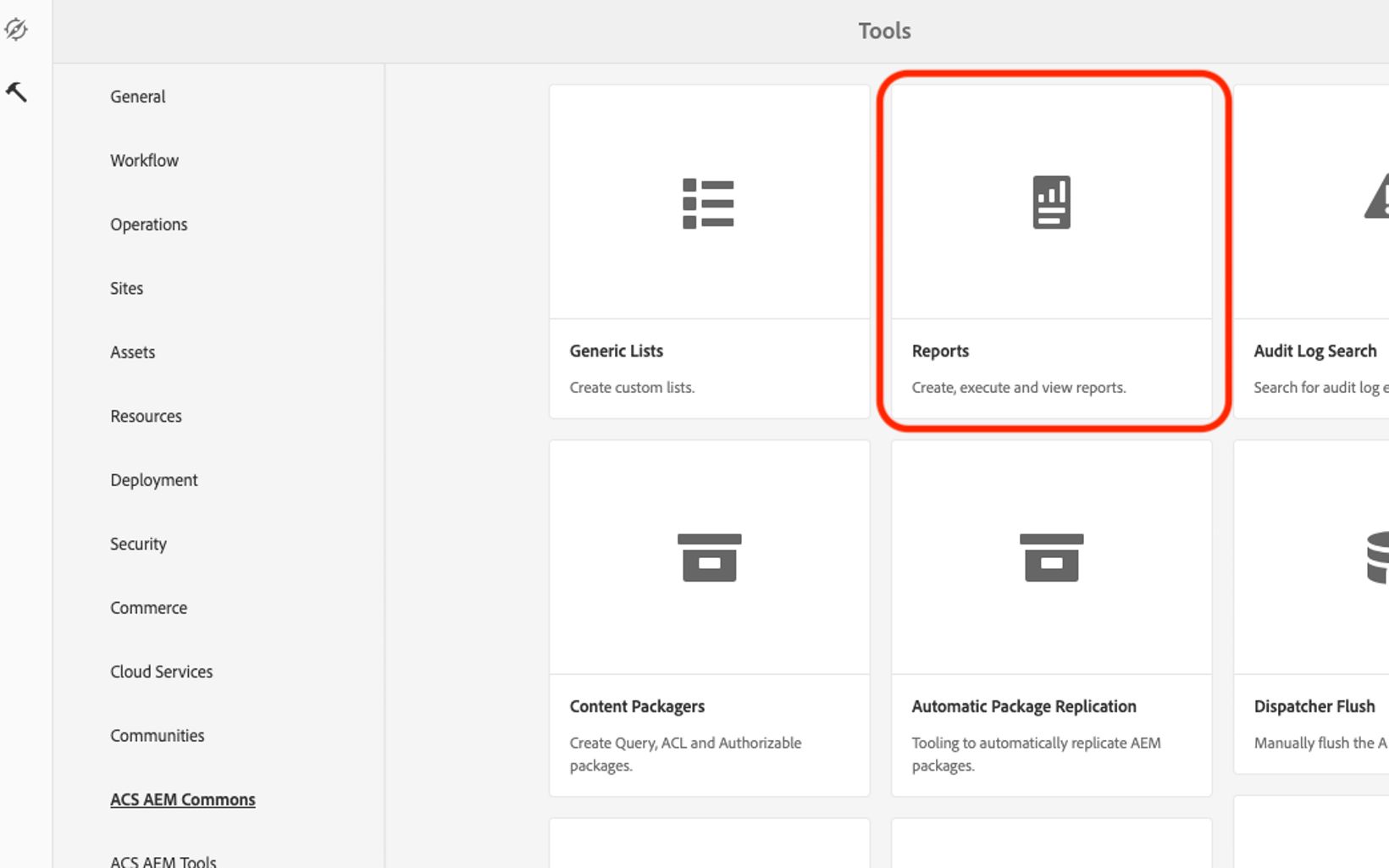The width and height of the screenshot is (1389, 868).
Task: Click the Reports card title
Action: [940, 351]
